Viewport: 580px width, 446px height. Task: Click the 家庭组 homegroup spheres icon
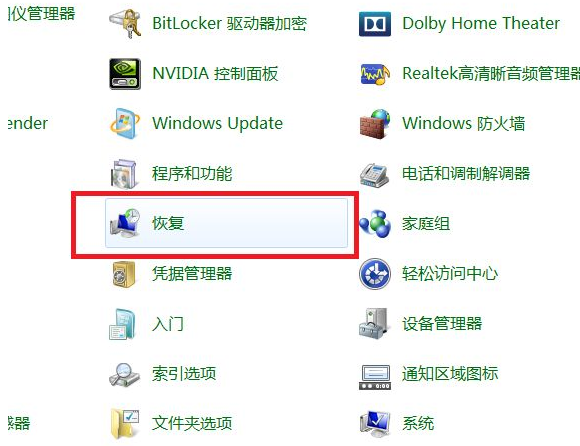[x=375, y=223]
